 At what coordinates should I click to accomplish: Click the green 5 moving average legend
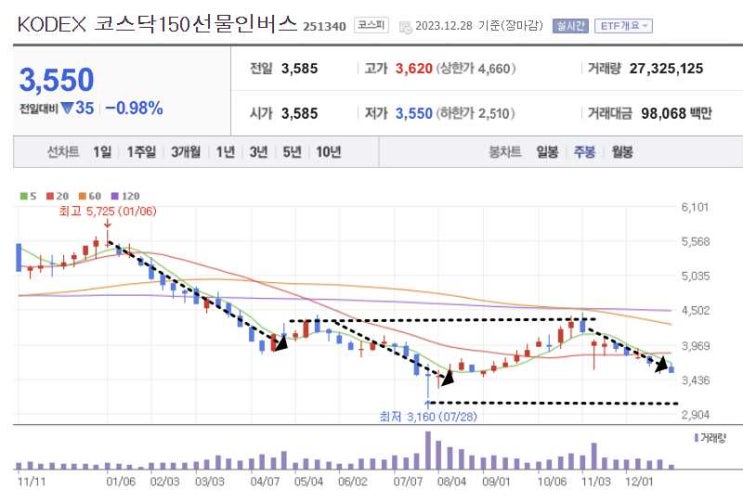click(x=28, y=196)
